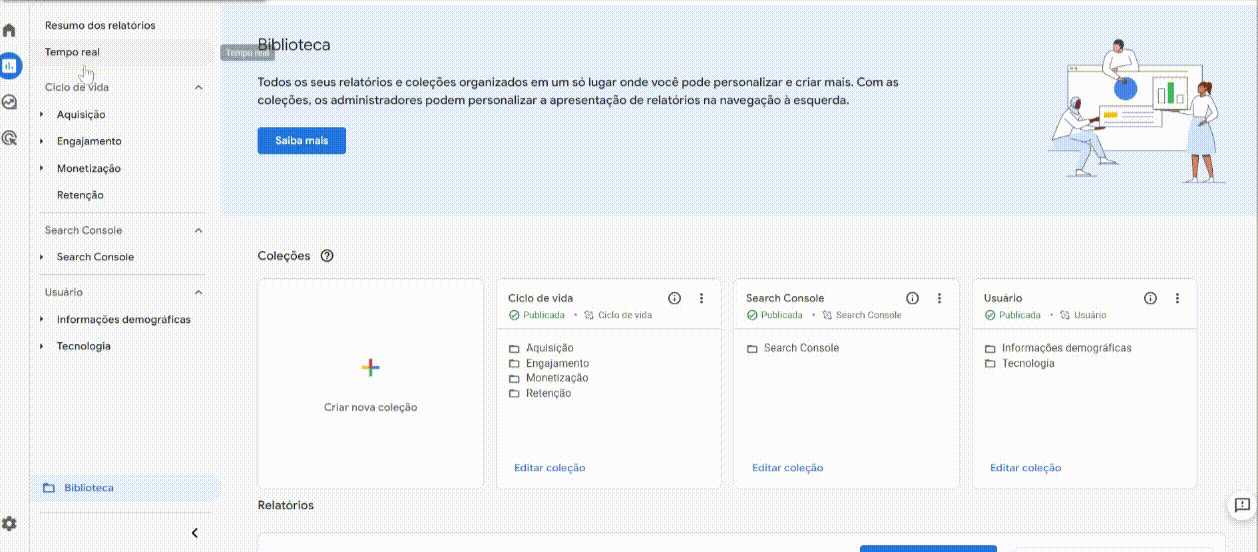Create a new collection card
The height and width of the screenshot is (552, 1258).
[x=370, y=384]
